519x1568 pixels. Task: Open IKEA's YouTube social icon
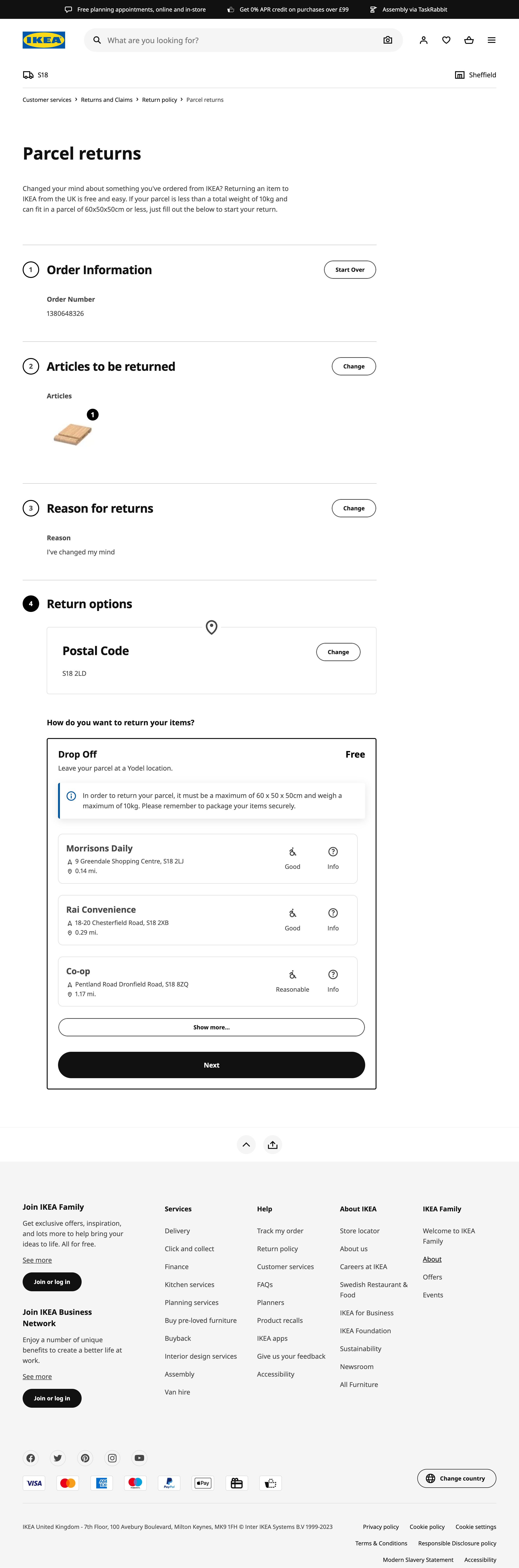[139, 1458]
